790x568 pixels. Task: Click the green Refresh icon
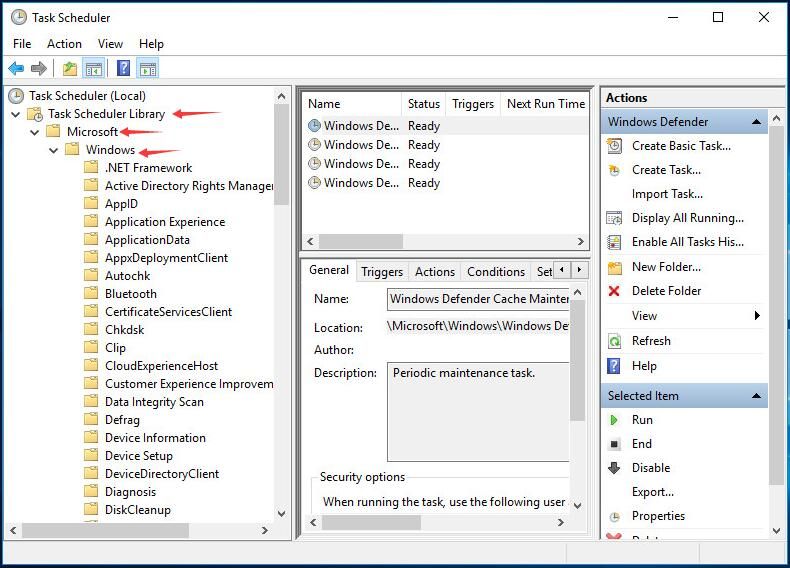tap(614, 341)
